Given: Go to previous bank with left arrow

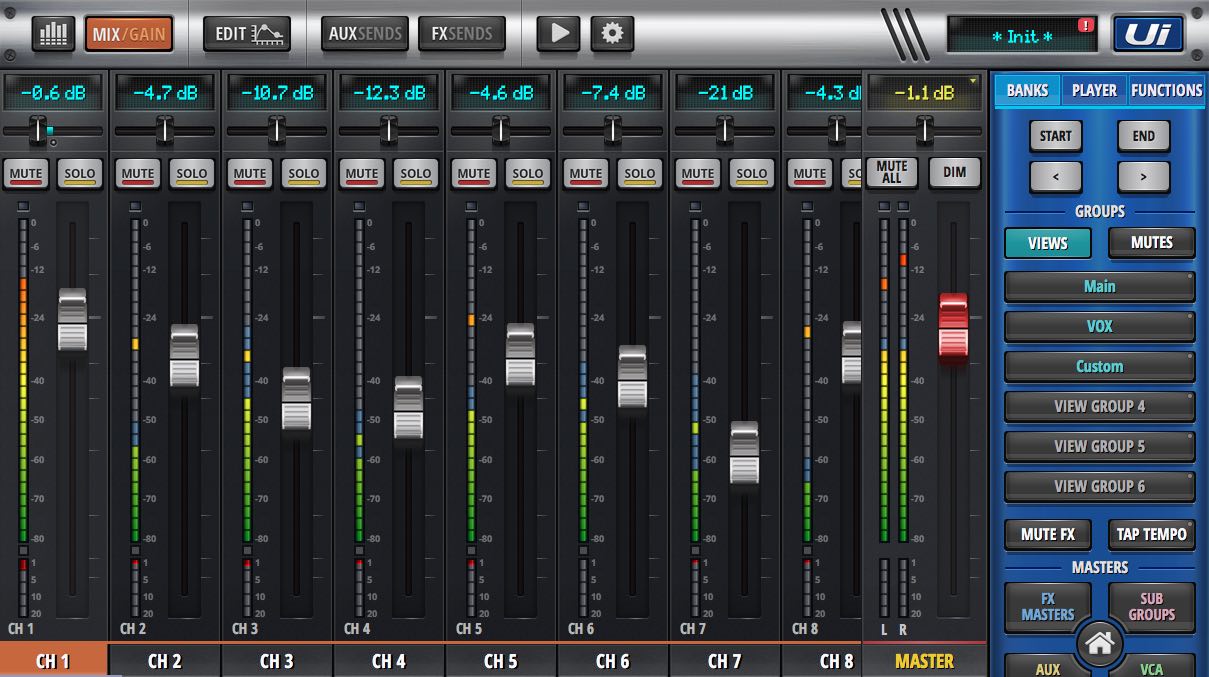Looking at the screenshot, I should coord(1055,177).
